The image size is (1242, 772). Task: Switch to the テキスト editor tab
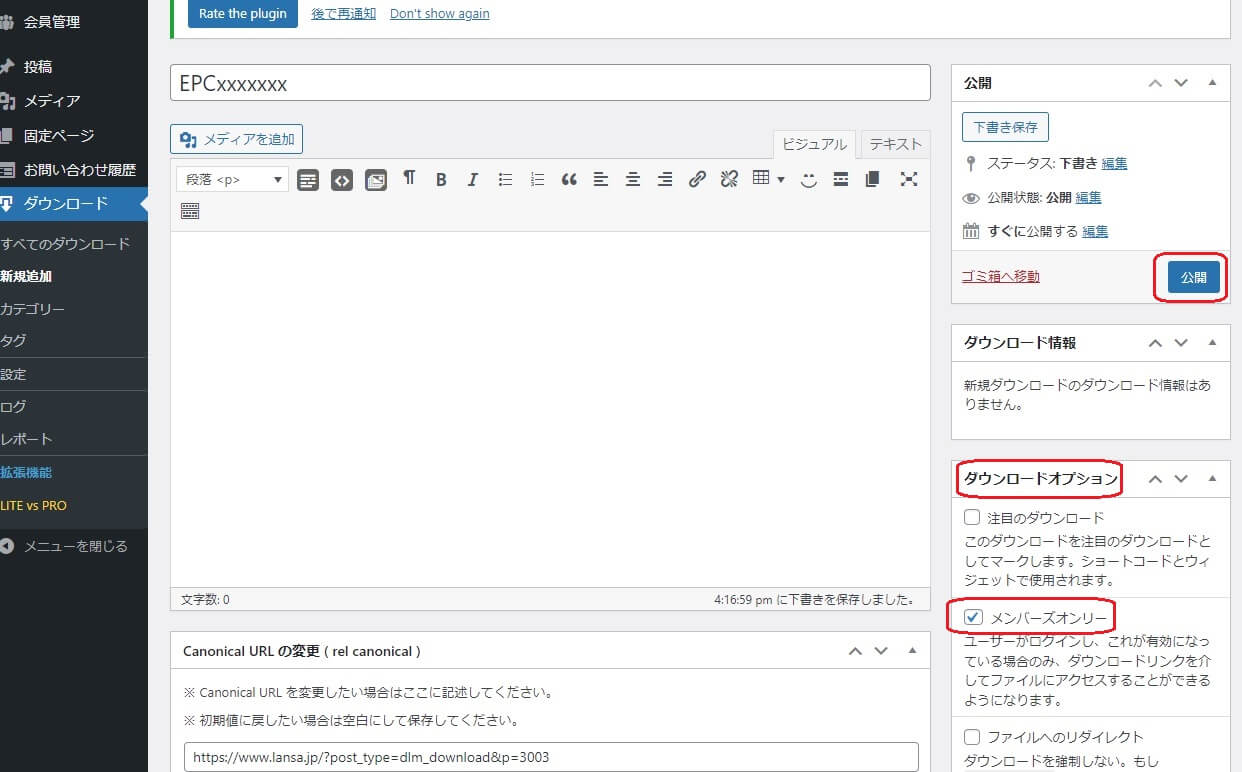[895, 144]
